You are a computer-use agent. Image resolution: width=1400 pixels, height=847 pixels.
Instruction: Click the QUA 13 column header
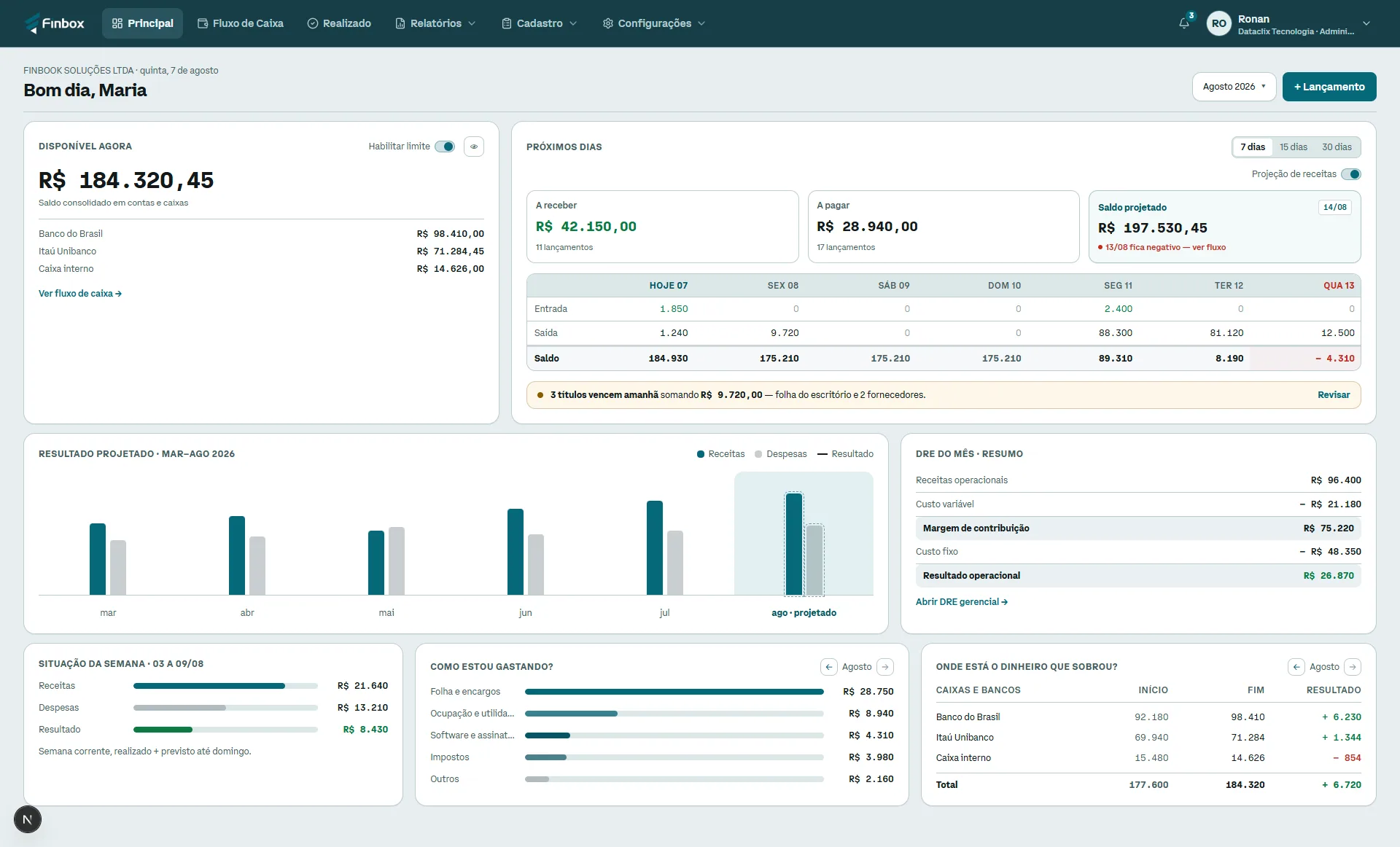pyautogui.click(x=1339, y=286)
